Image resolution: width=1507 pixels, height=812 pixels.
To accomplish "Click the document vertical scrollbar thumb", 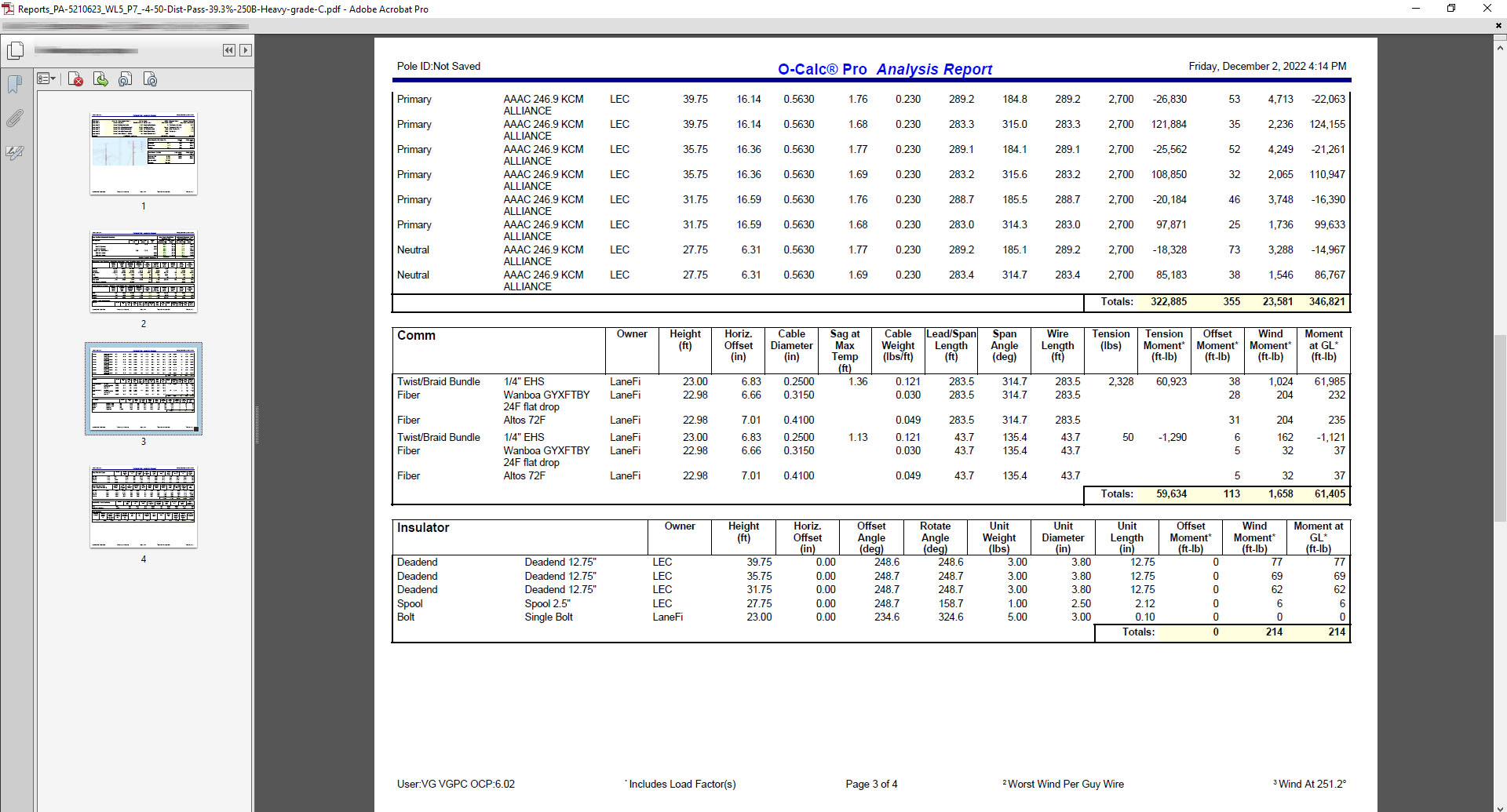I will [x=1500, y=428].
